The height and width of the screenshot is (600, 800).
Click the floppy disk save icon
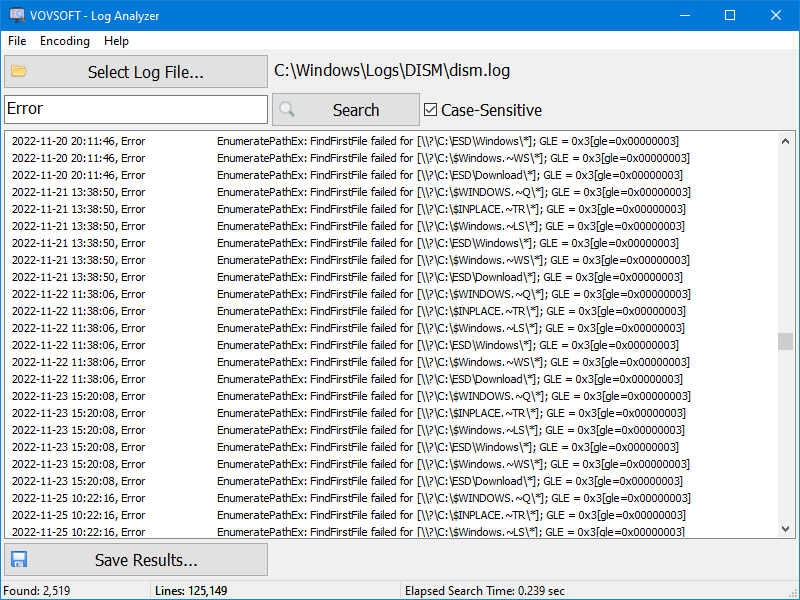[x=22, y=559]
